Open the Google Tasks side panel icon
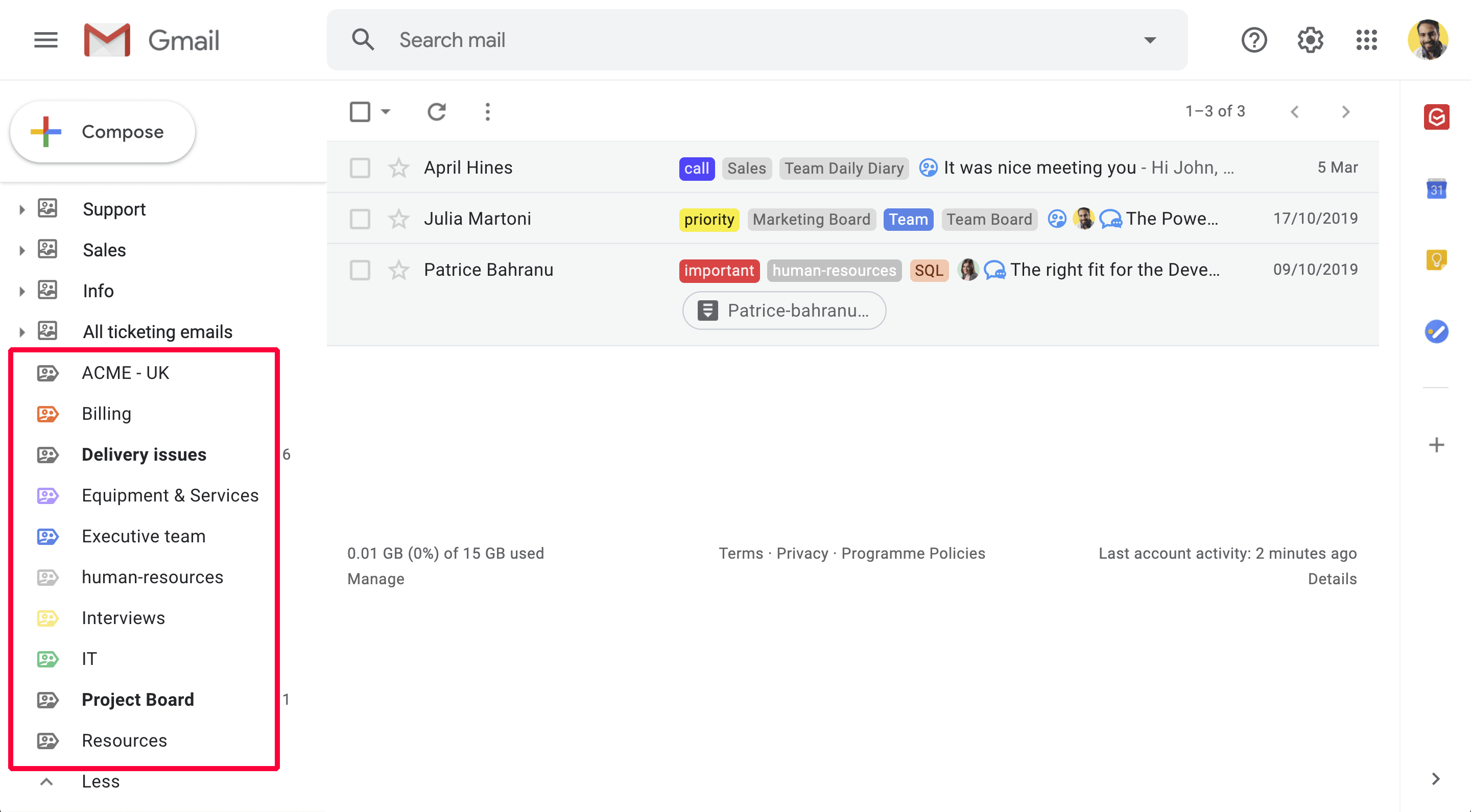The image size is (1471, 812). click(x=1436, y=331)
